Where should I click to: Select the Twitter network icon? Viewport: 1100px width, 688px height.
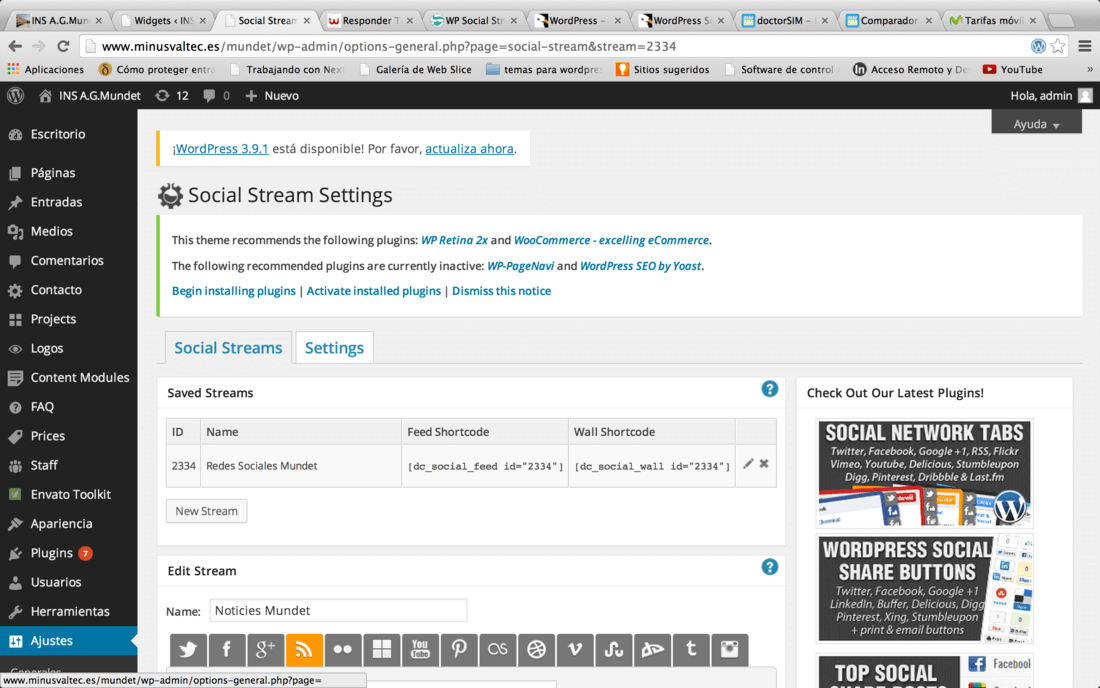[188, 649]
